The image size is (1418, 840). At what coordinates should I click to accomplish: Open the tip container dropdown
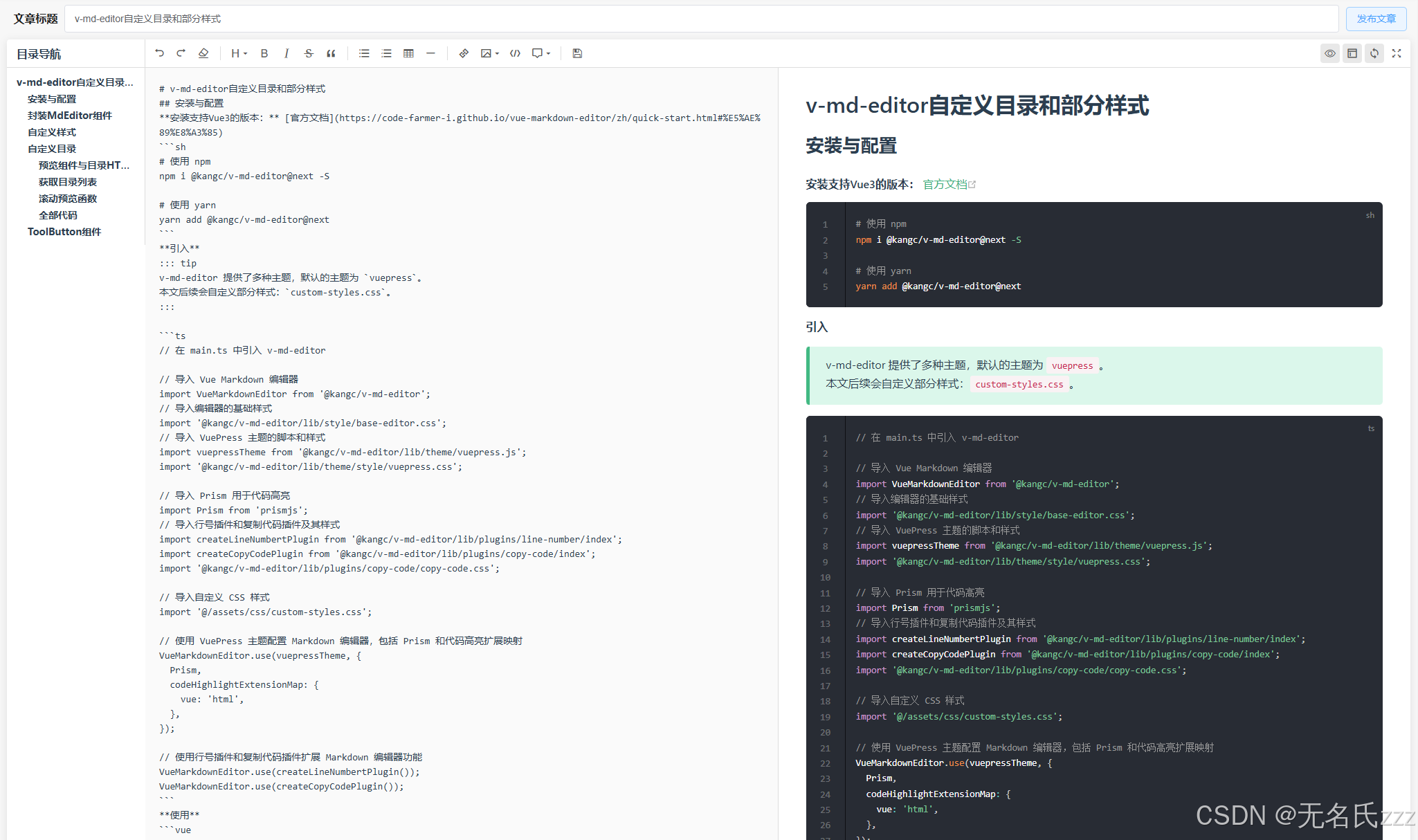540,53
